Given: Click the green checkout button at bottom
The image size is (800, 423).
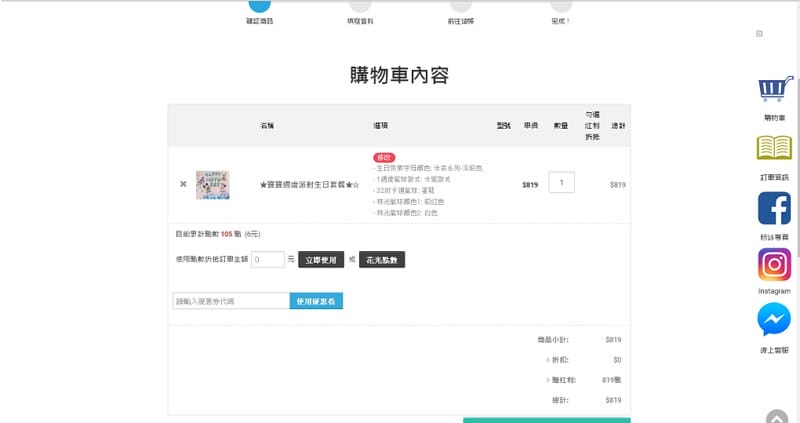Looking at the screenshot, I should click(x=546, y=420).
